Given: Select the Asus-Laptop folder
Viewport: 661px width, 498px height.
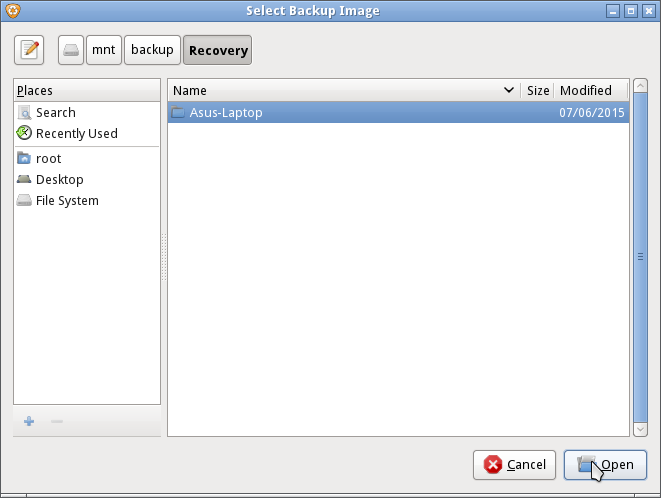Looking at the screenshot, I should [226, 113].
